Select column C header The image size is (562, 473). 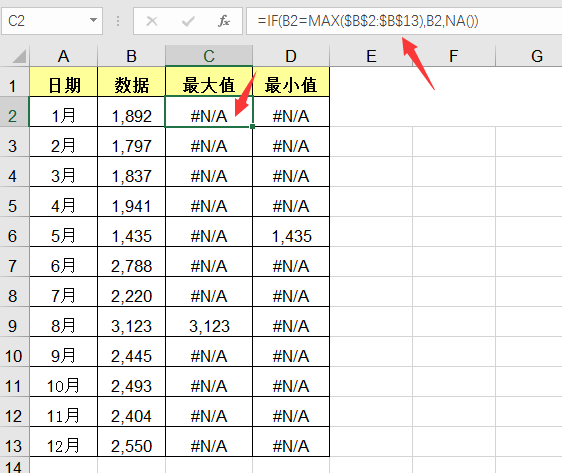209,56
